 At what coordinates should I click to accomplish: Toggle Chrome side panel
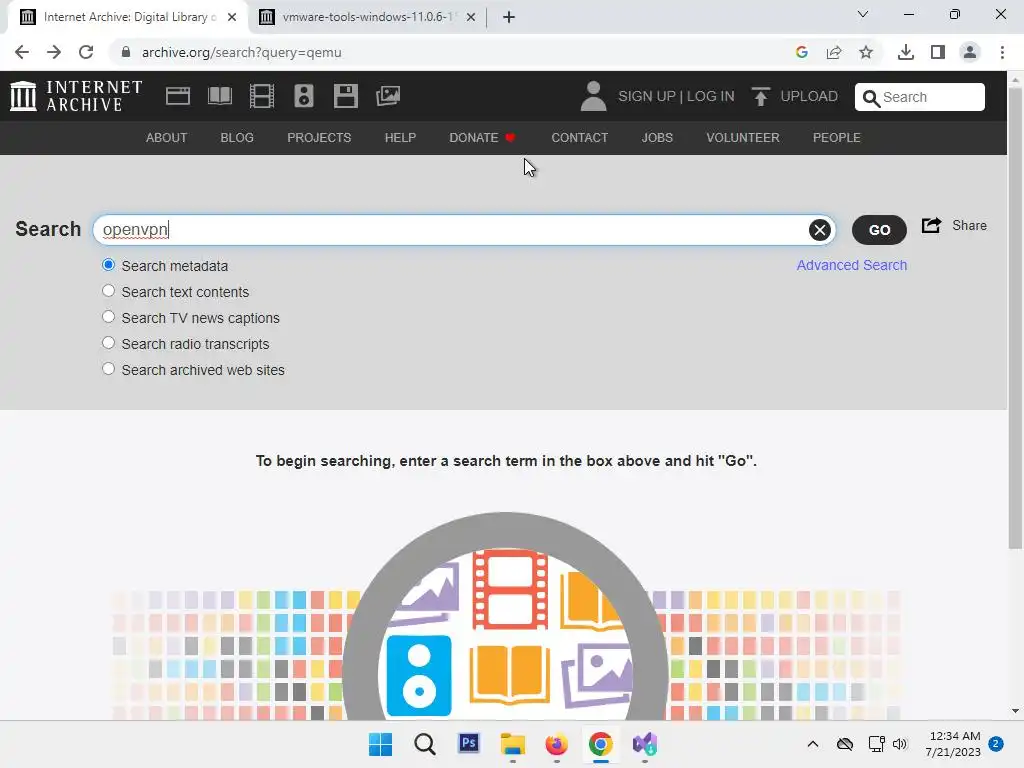click(938, 52)
